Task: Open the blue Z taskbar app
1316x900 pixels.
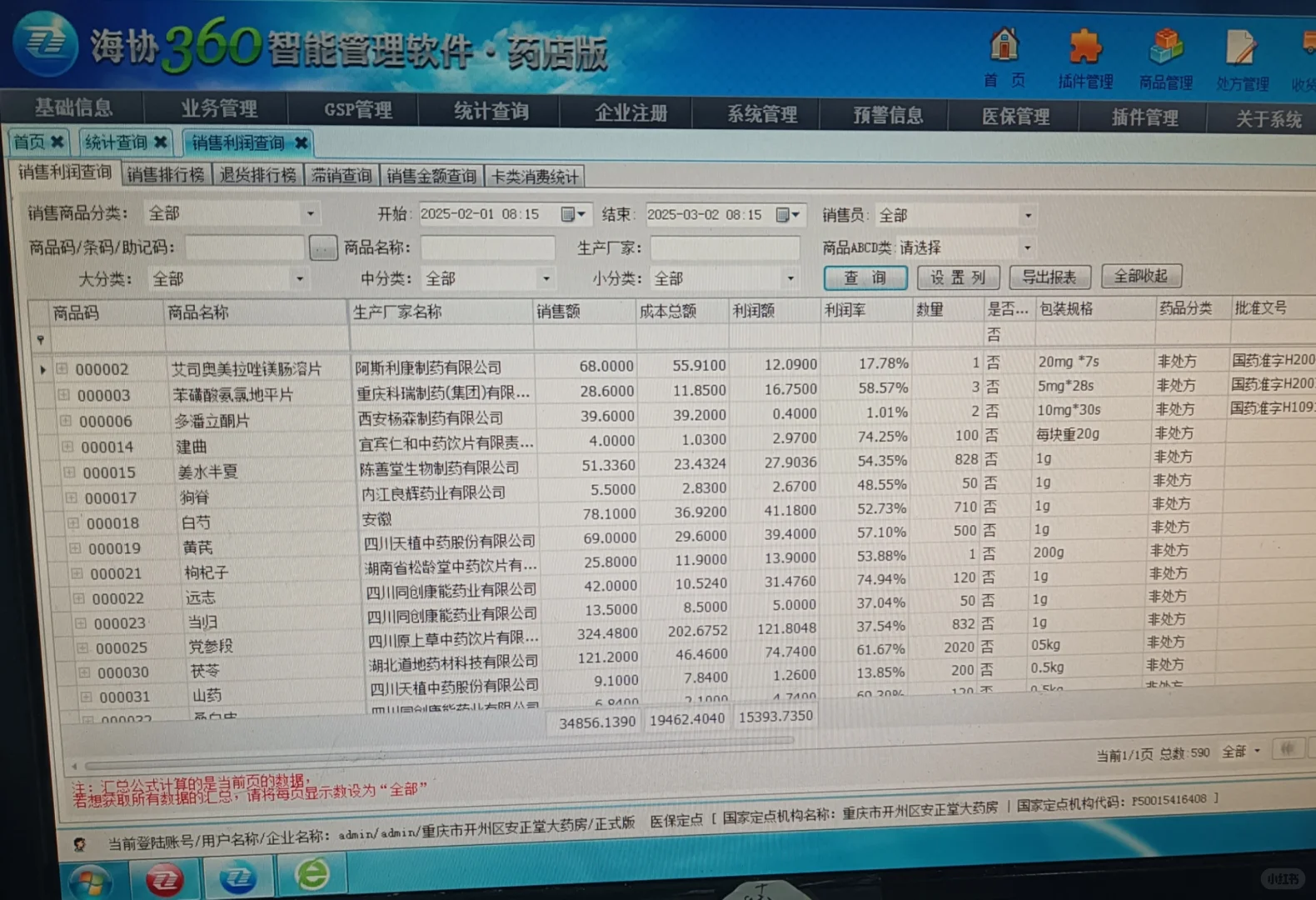Action: [238, 877]
